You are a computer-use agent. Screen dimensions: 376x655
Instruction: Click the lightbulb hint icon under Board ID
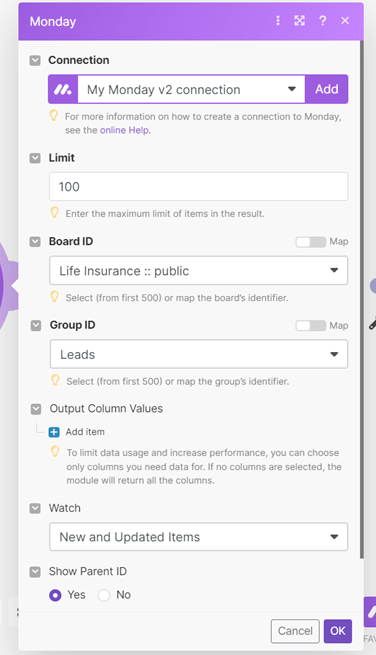54,297
